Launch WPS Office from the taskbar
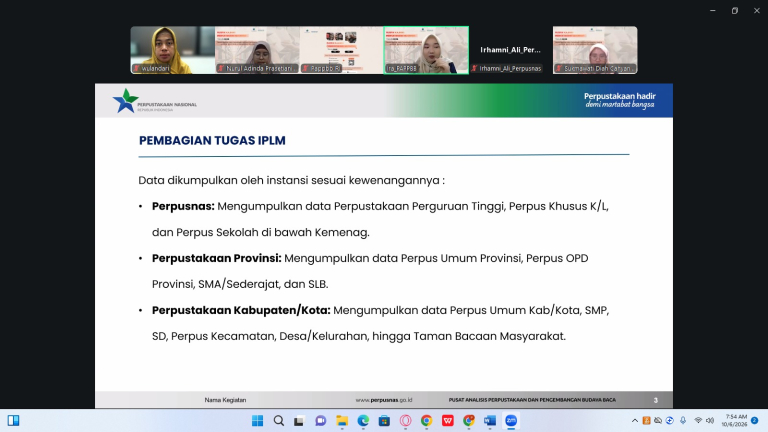 [x=448, y=421]
